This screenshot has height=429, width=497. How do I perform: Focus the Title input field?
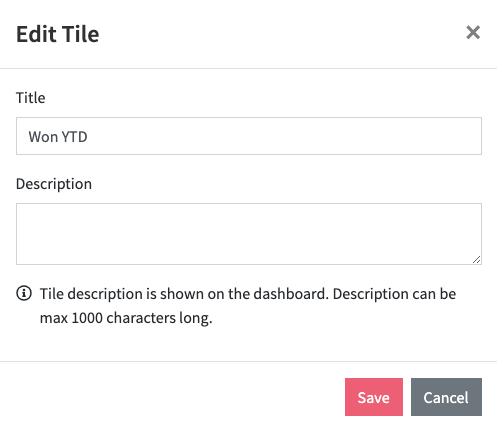(249, 136)
